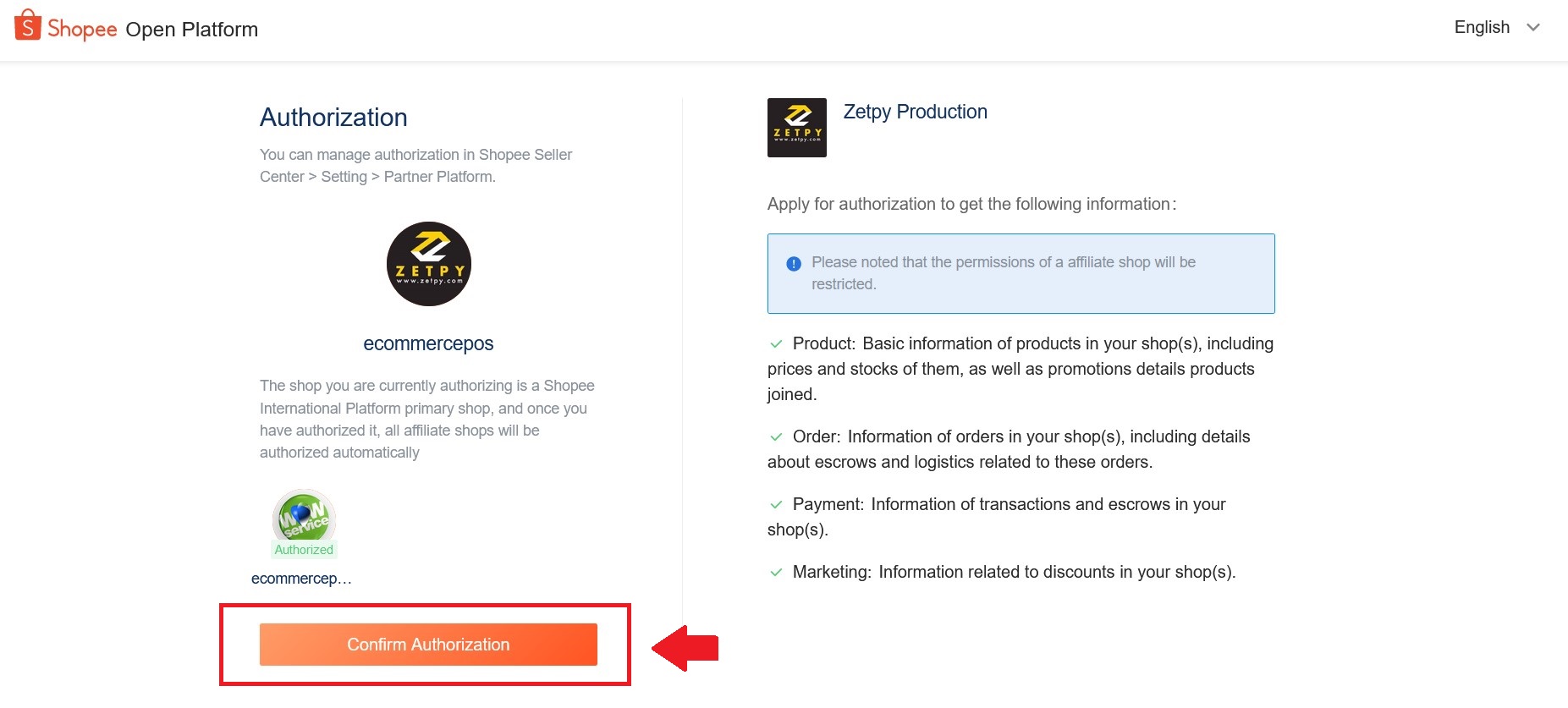
Task: Expand the language chevron arrow
Action: [1533, 27]
